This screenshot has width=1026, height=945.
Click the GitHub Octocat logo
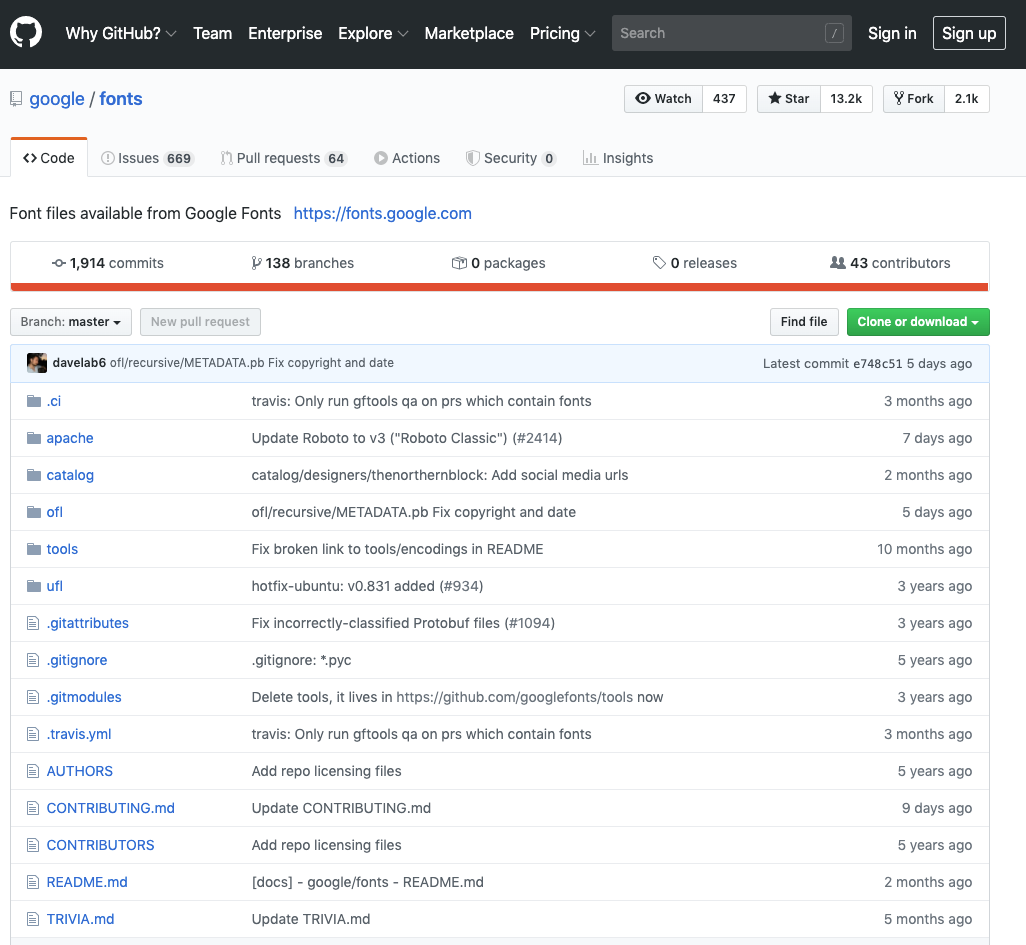pyautogui.click(x=26, y=33)
